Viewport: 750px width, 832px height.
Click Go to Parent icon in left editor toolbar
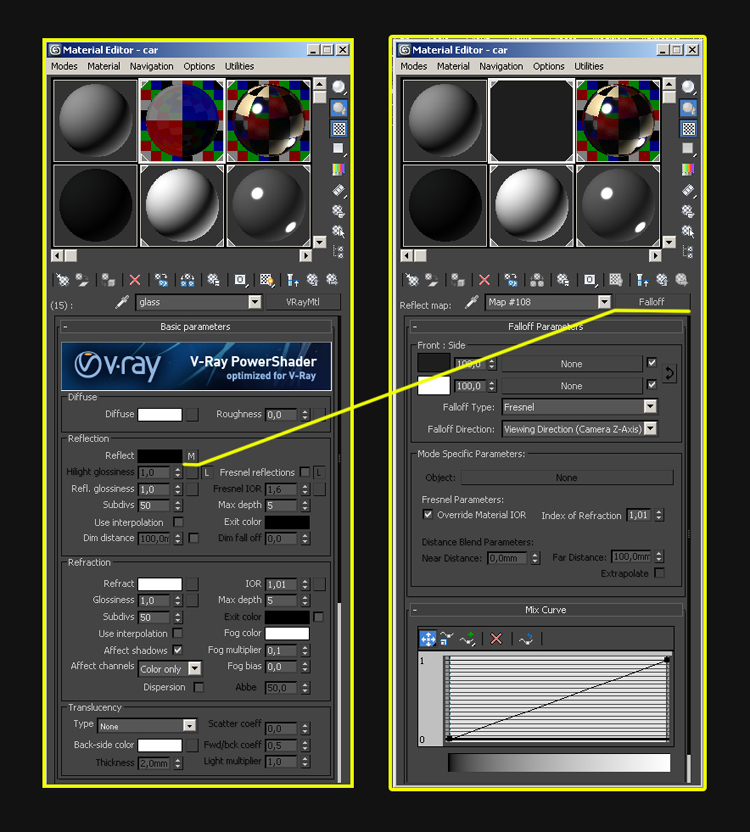point(293,280)
